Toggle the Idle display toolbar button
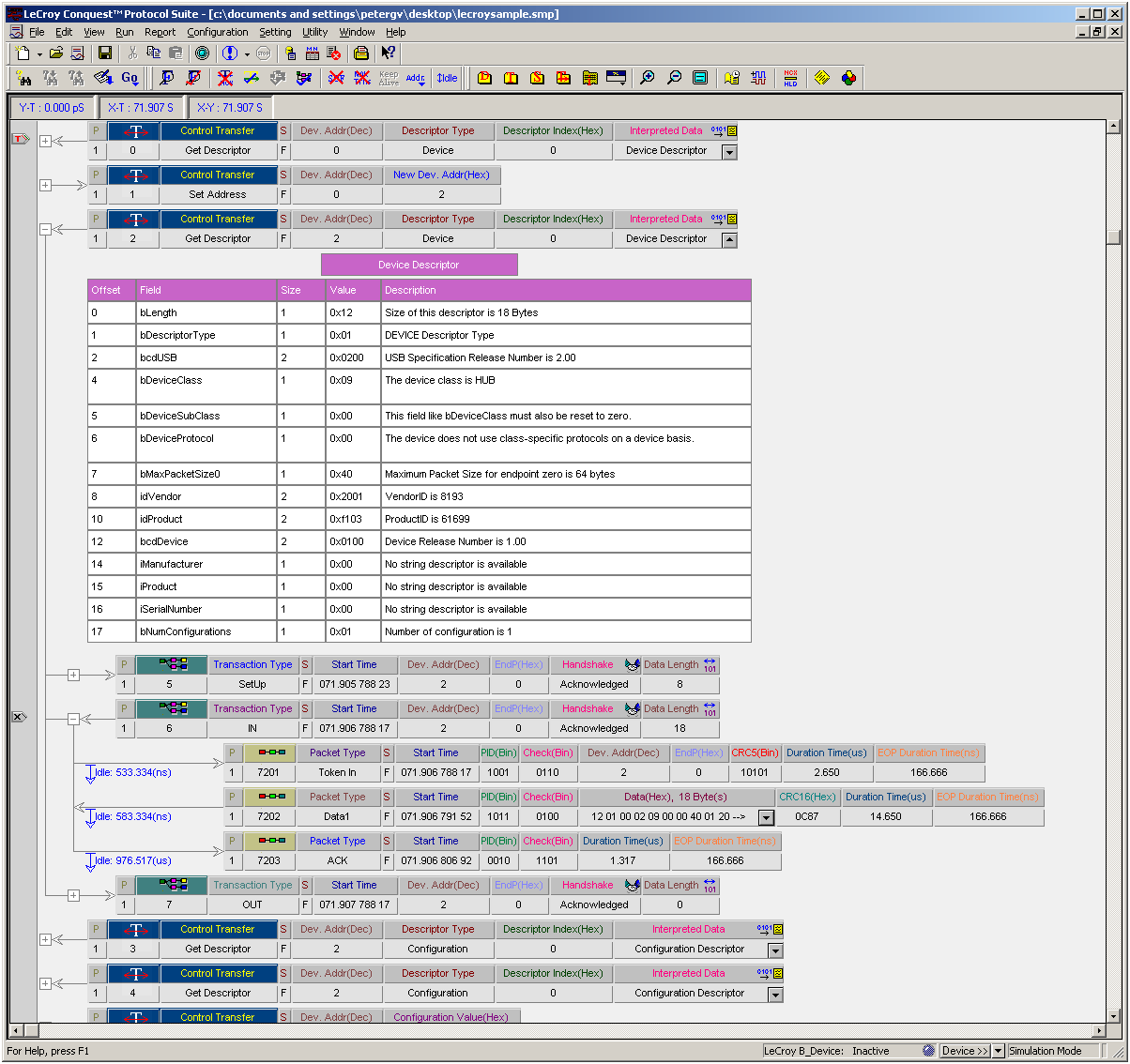 [447, 78]
